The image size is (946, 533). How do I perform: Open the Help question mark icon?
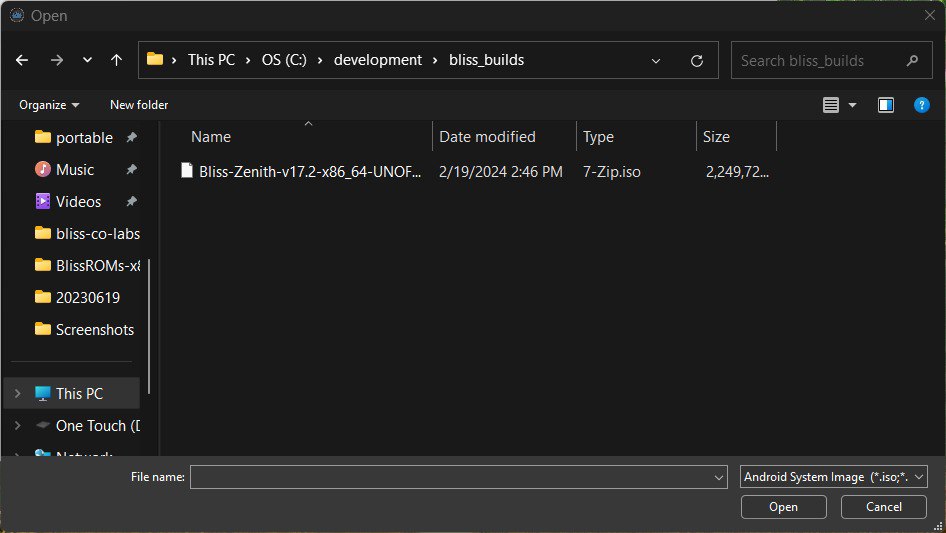pos(922,105)
